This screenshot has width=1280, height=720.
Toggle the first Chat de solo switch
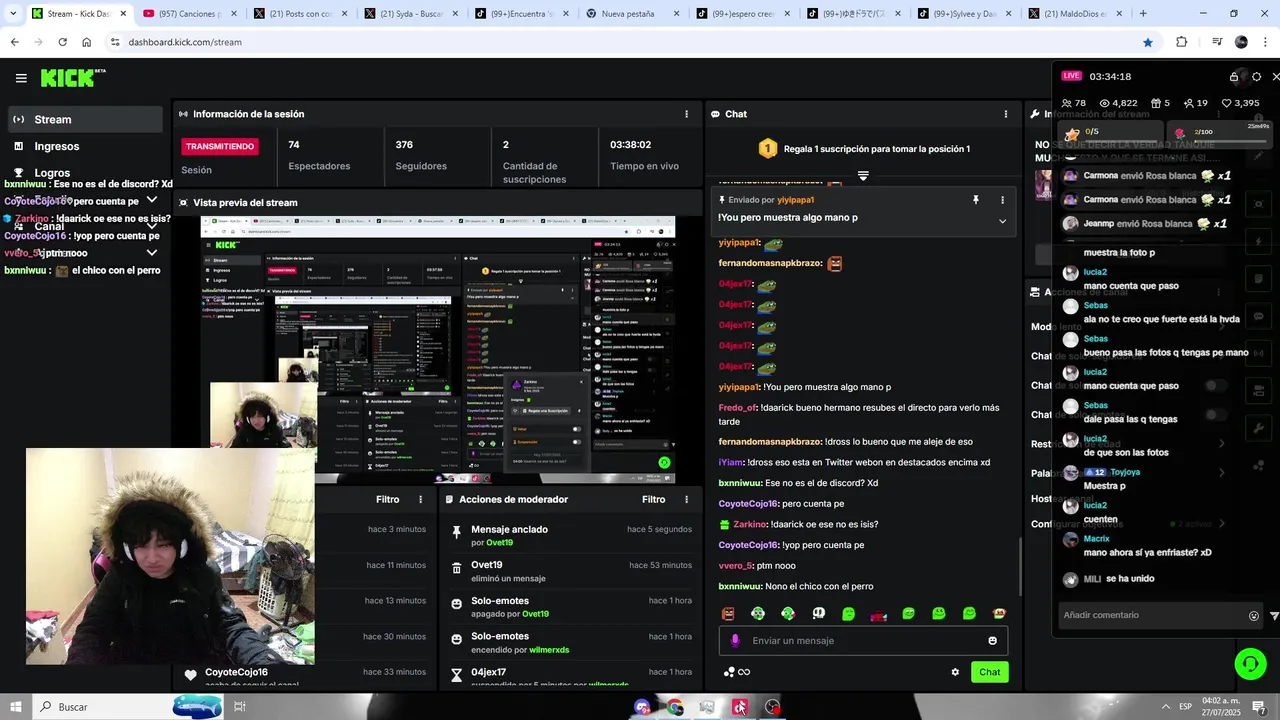[1216, 385]
